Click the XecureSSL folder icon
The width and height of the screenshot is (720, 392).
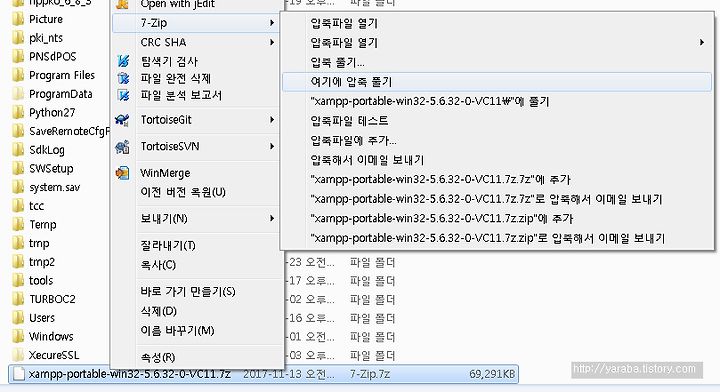pyautogui.click(x=18, y=355)
